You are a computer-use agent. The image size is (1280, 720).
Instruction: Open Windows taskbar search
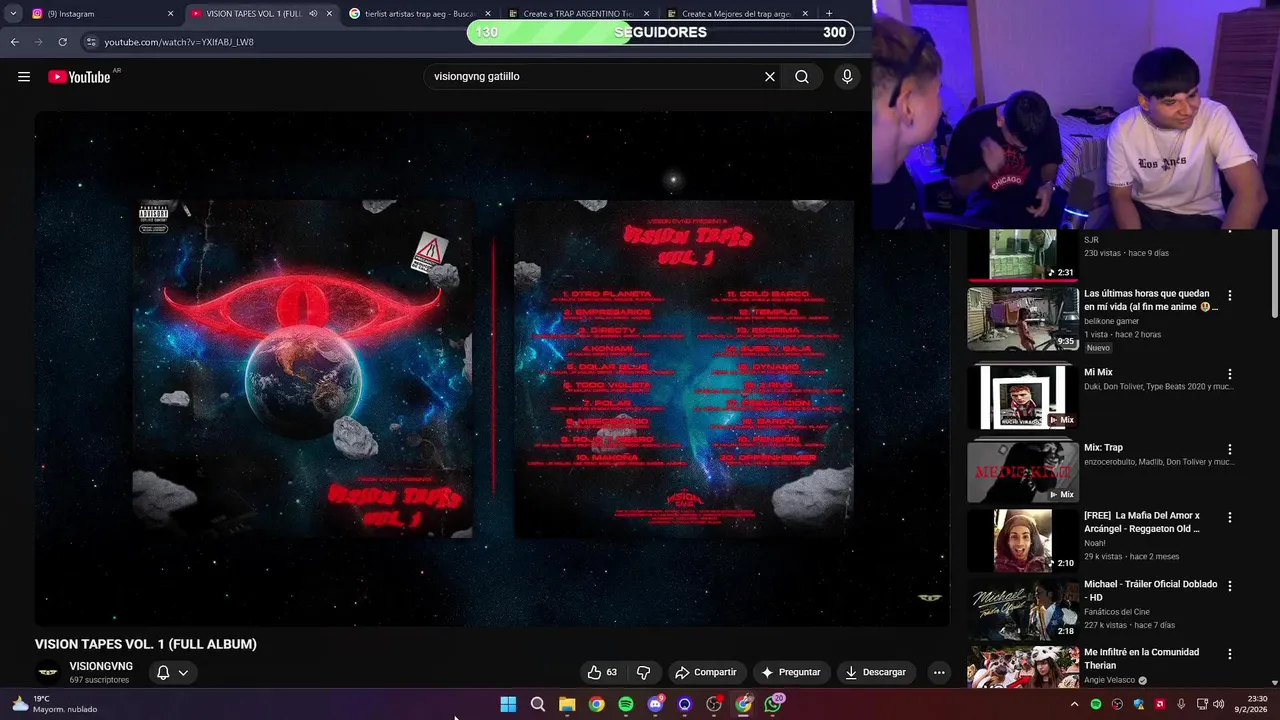[x=538, y=704]
